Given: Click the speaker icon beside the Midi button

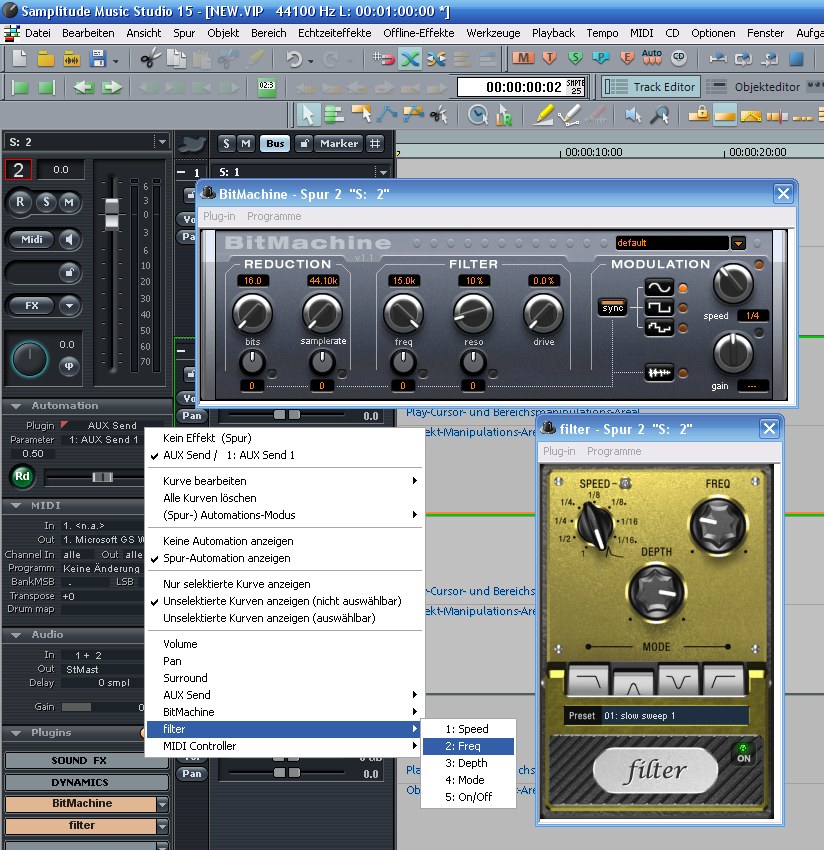Looking at the screenshot, I should tap(69, 239).
